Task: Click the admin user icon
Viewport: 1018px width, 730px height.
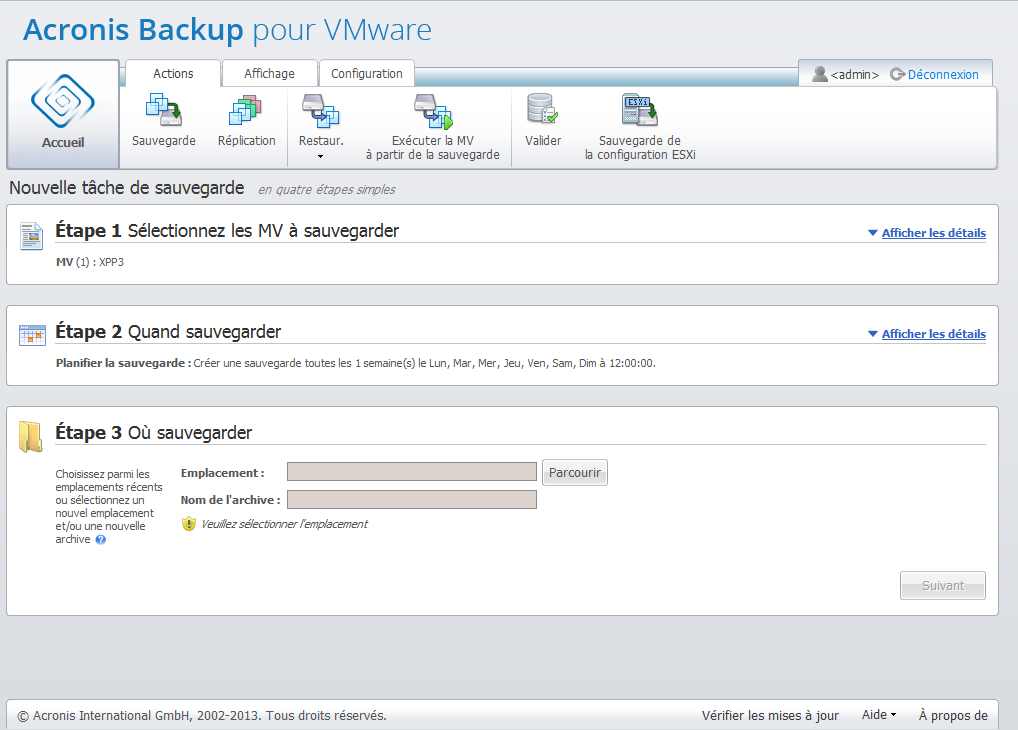Action: point(820,74)
